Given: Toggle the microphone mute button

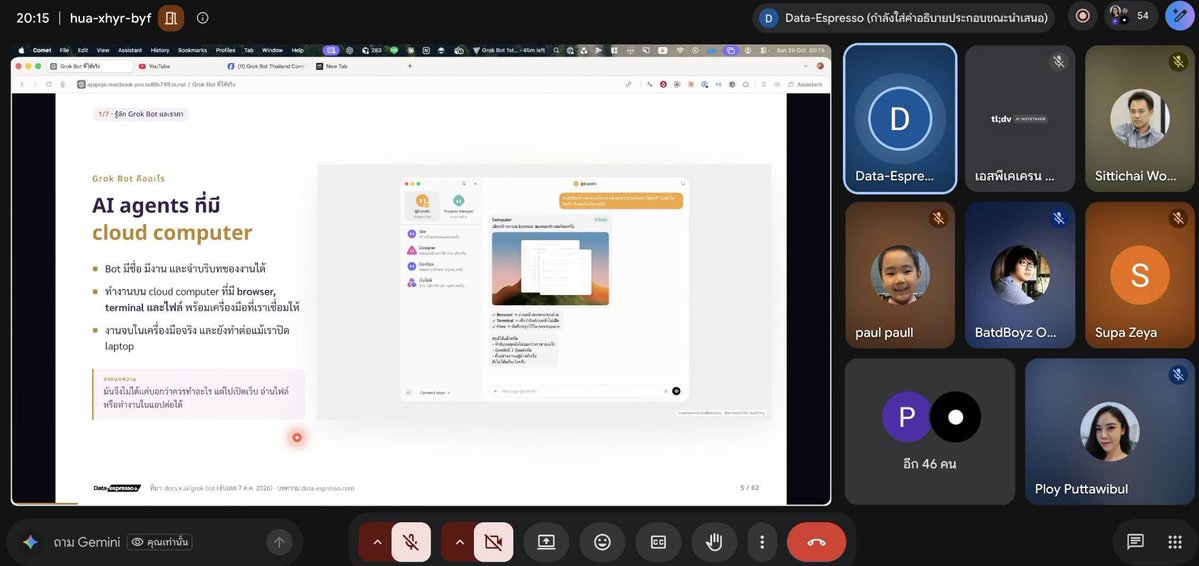Looking at the screenshot, I should [411, 542].
